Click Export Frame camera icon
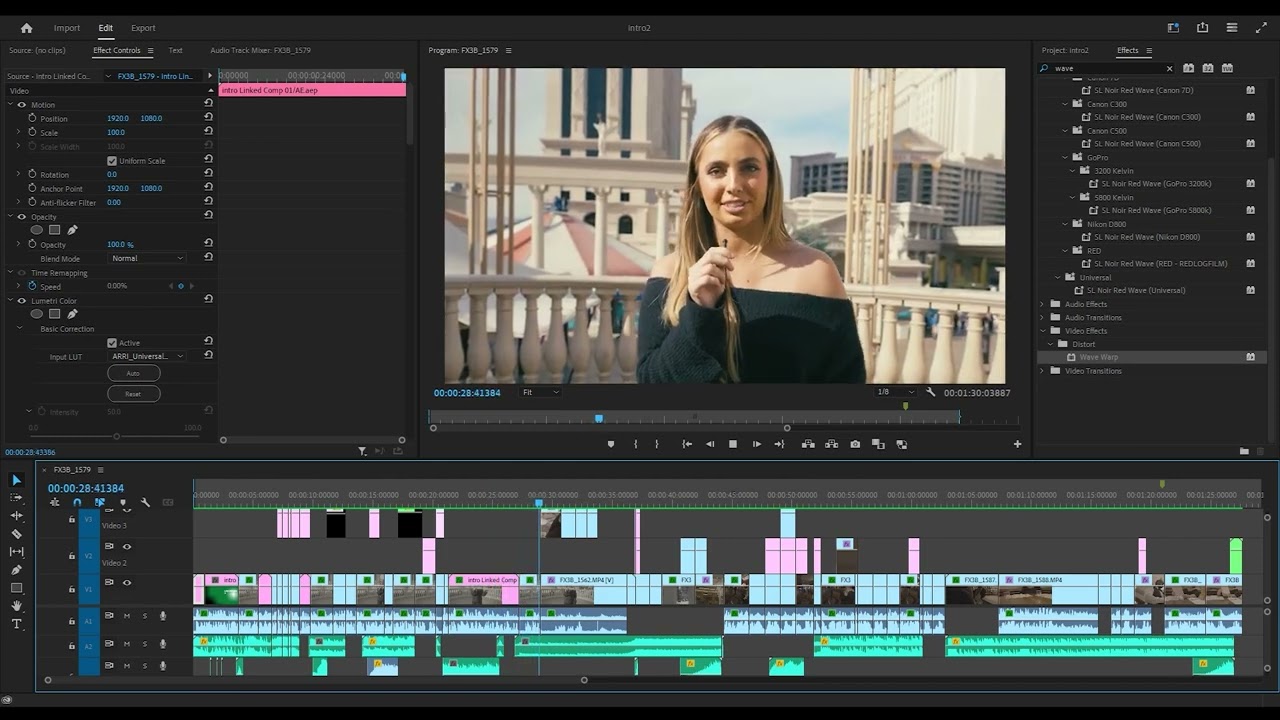Screen dimensions: 1280x720 point(855,444)
